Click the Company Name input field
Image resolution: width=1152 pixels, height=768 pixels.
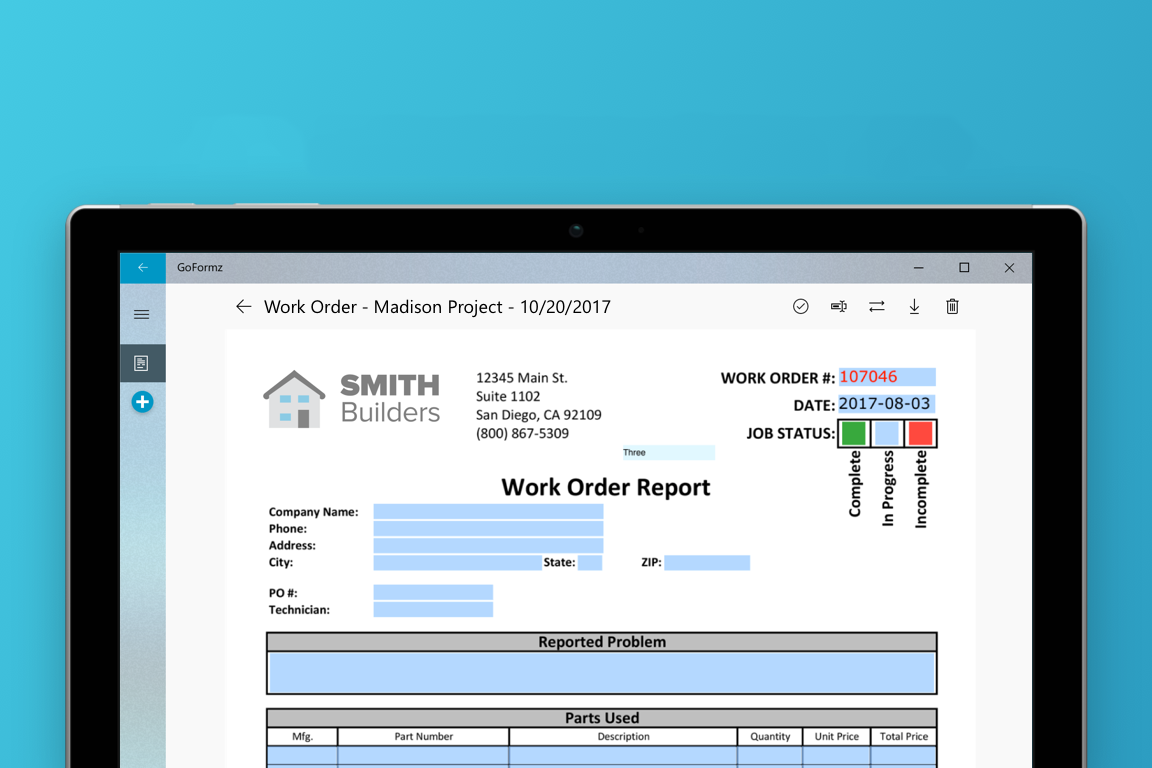(488, 511)
